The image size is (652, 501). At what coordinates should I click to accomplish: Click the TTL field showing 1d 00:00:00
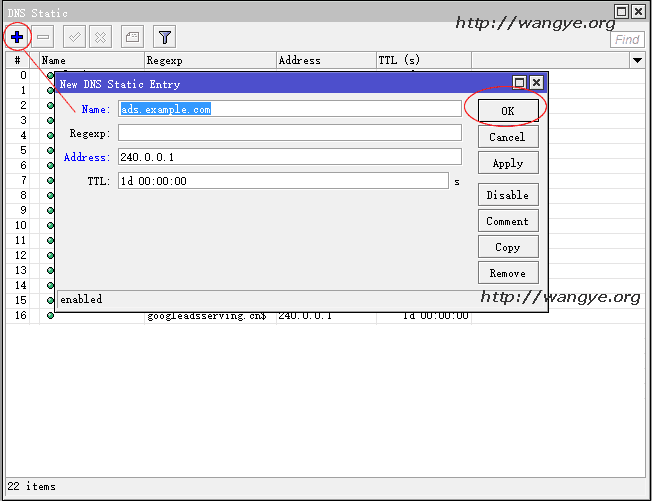point(283,181)
